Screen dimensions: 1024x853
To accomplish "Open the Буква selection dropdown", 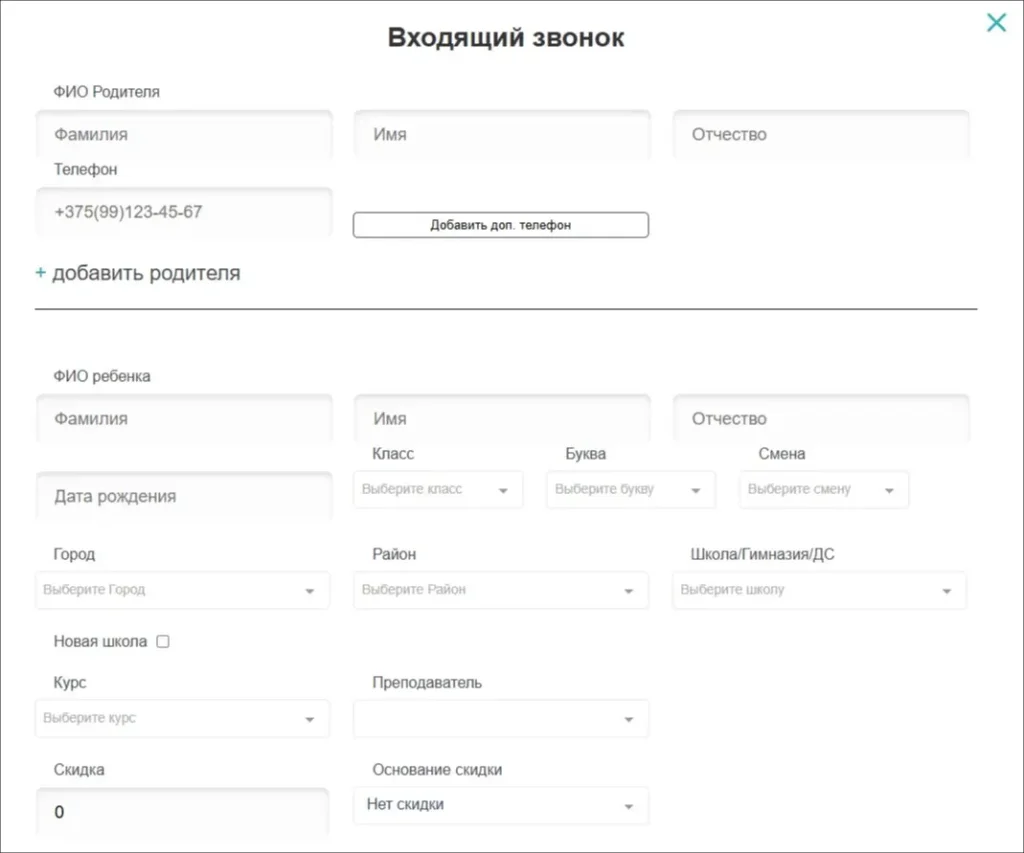I will click(694, 489).
